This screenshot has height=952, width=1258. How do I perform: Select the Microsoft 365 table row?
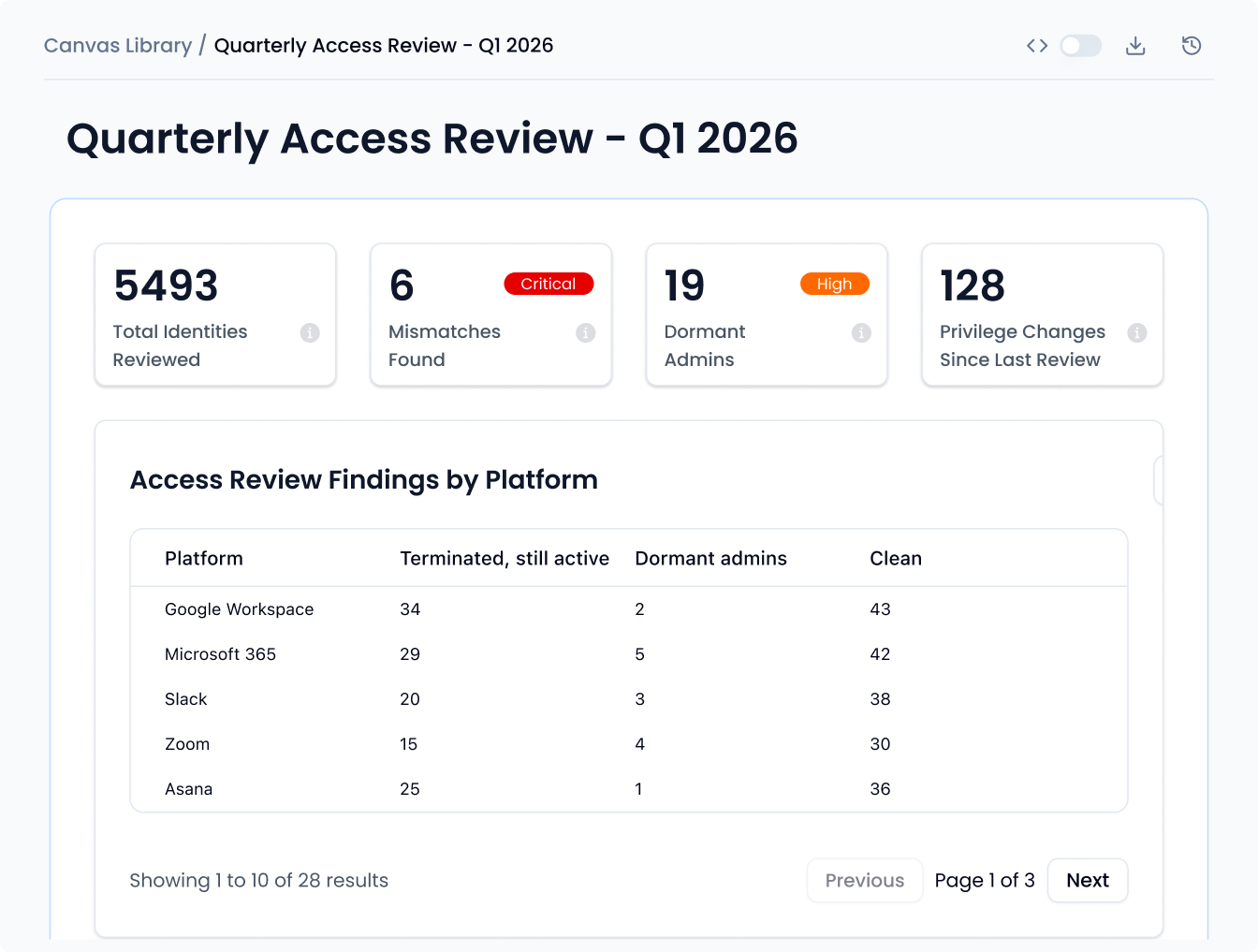pyautogui.click(x=629, y=654)
